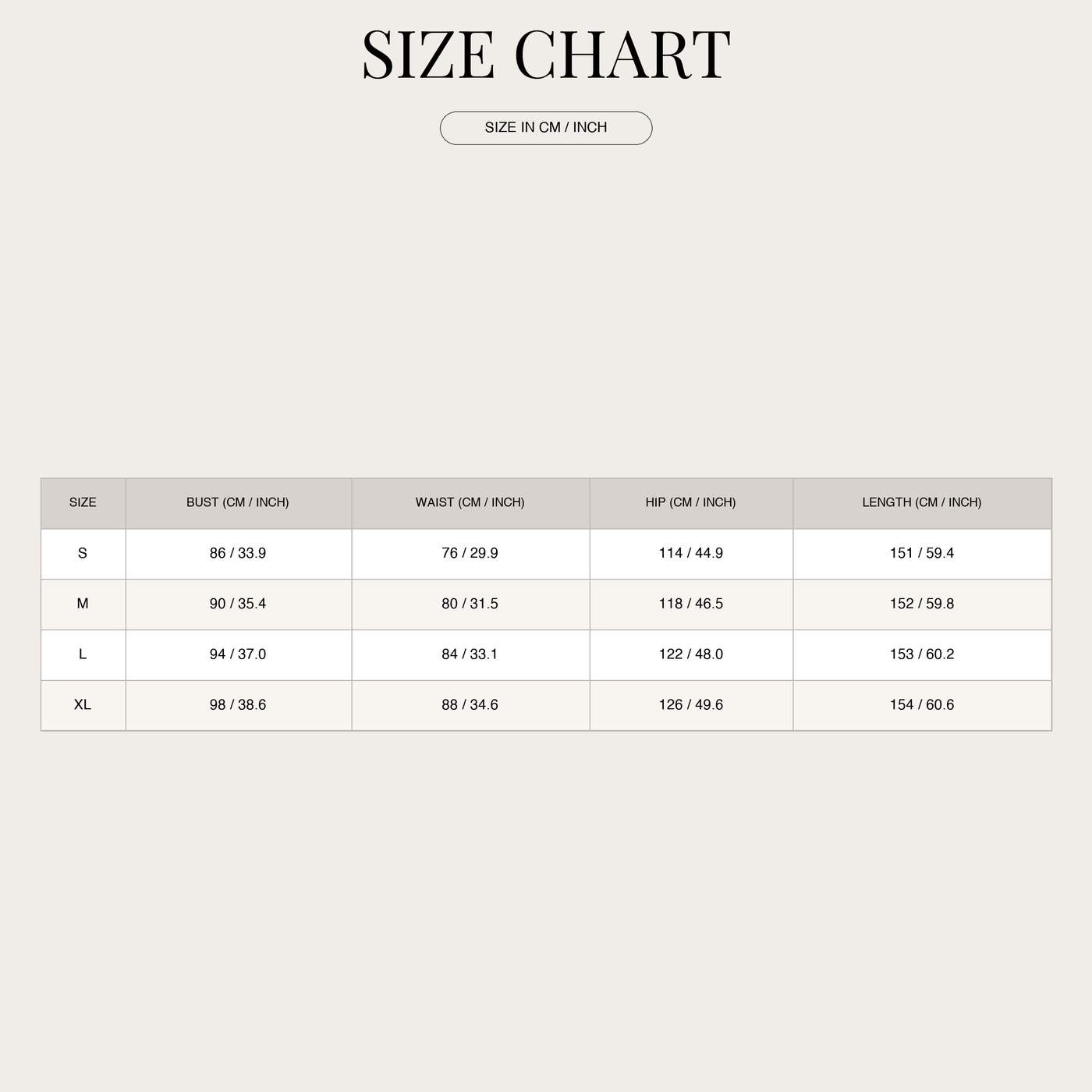Click waist value 80 / 31.5
1092x1092 pixels.
[x=470, y=604]
